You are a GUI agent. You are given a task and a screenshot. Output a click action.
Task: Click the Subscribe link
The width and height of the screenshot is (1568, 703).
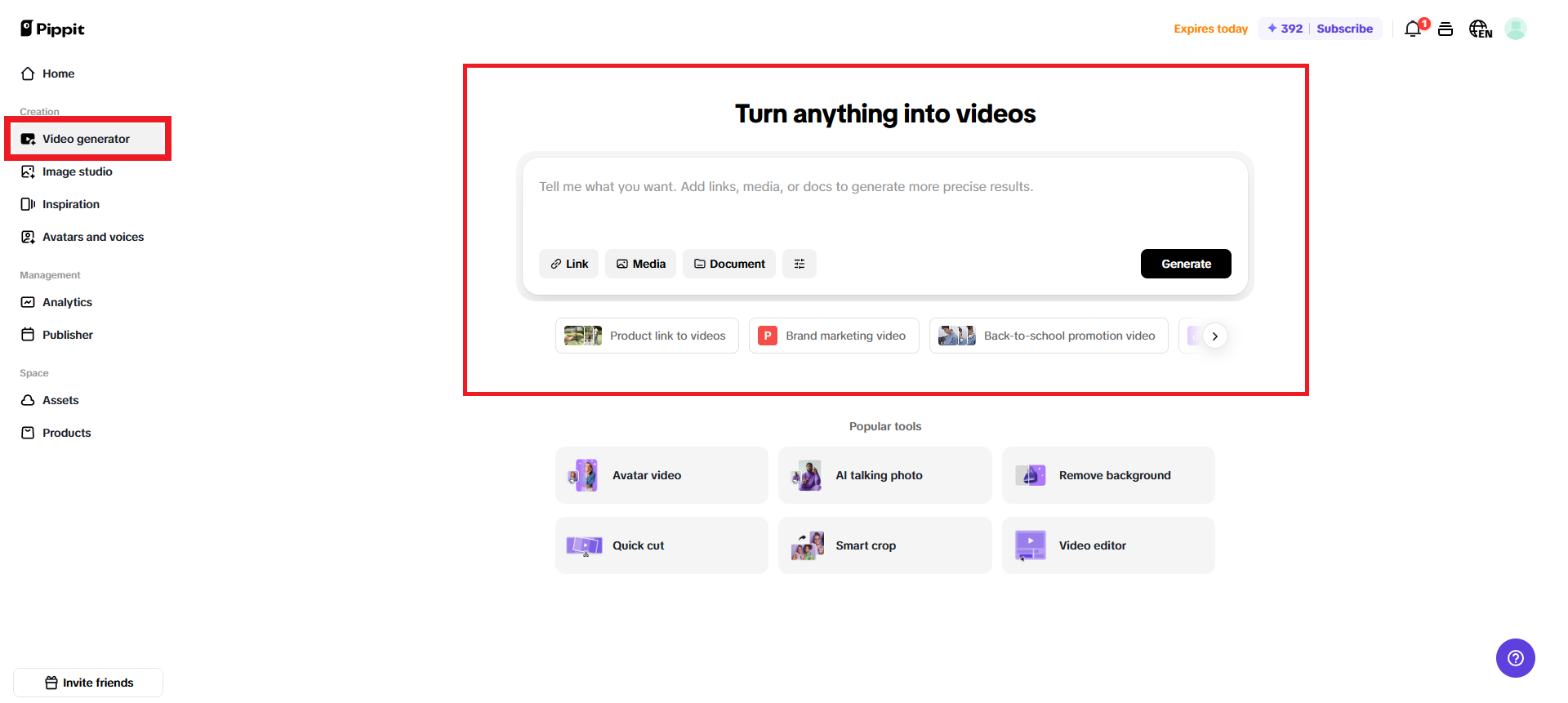(x=1344, y=29)
